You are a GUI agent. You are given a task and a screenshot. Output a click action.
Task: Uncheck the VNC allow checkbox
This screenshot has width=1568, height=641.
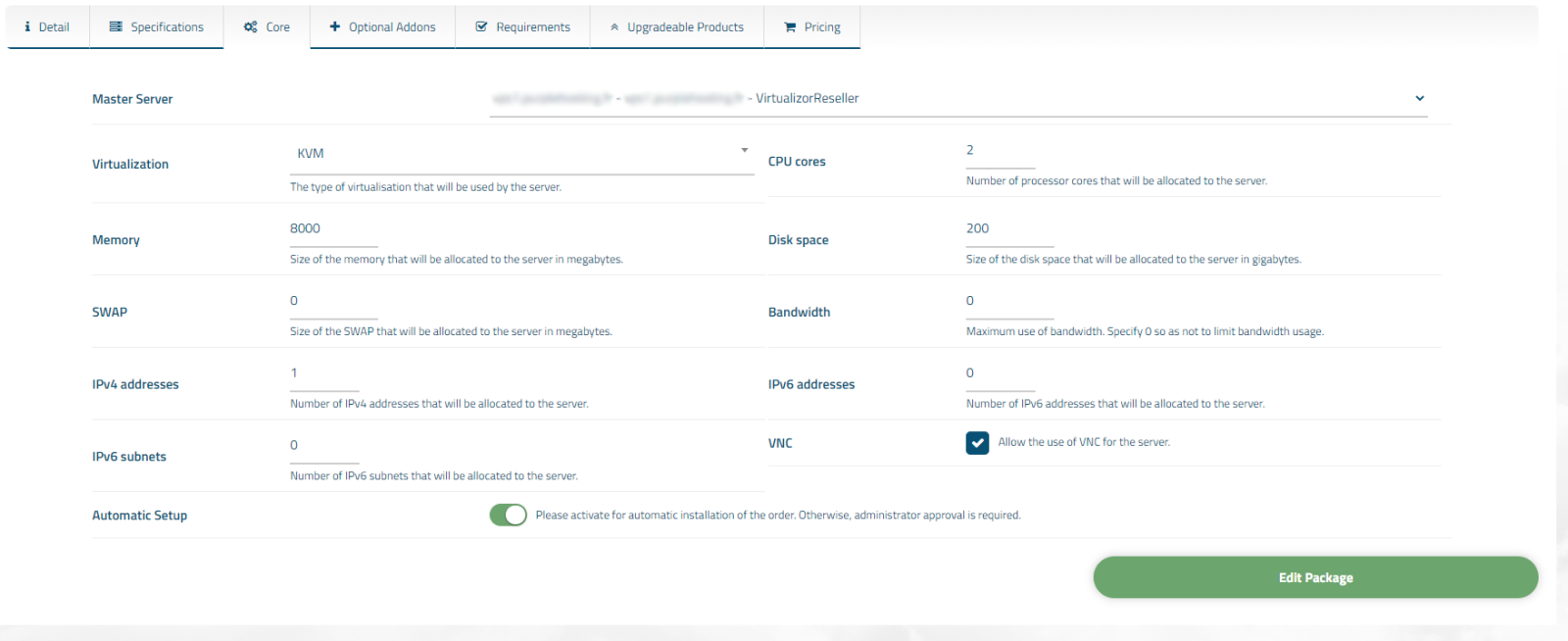click(x=977, y=443)
